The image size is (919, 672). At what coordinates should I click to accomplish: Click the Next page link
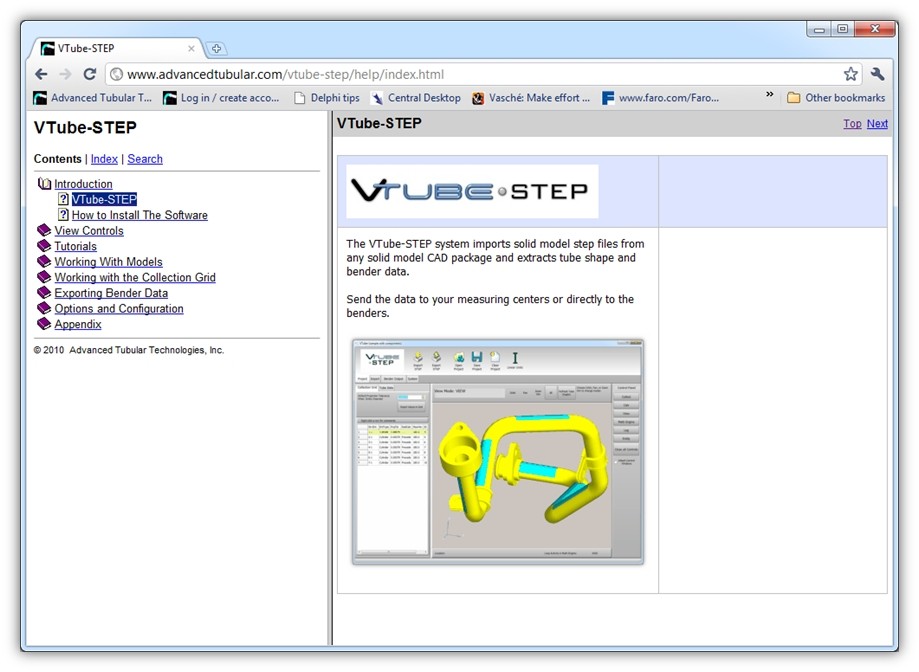pos(877,124)
